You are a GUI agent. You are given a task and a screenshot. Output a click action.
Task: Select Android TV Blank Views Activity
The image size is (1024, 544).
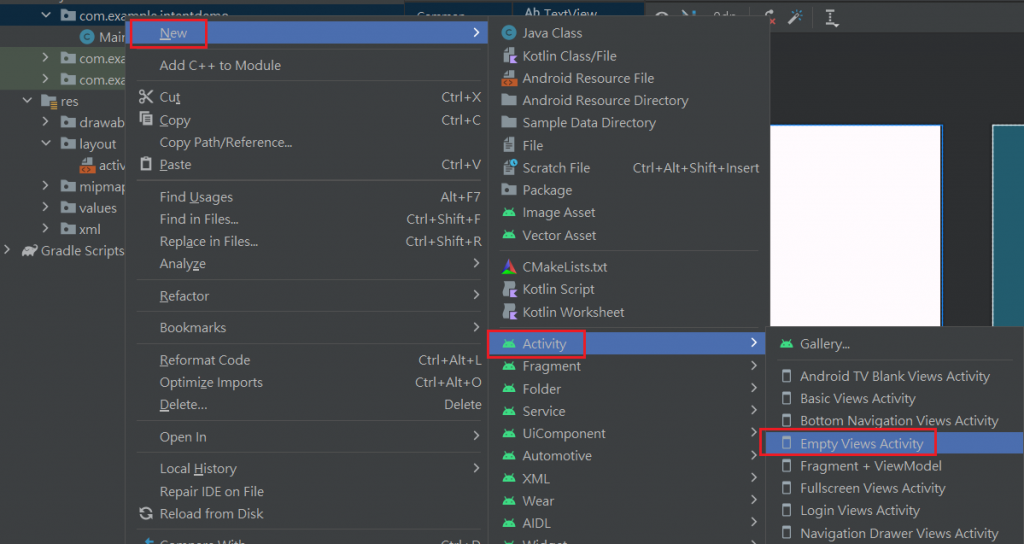(x=894, y=376)
